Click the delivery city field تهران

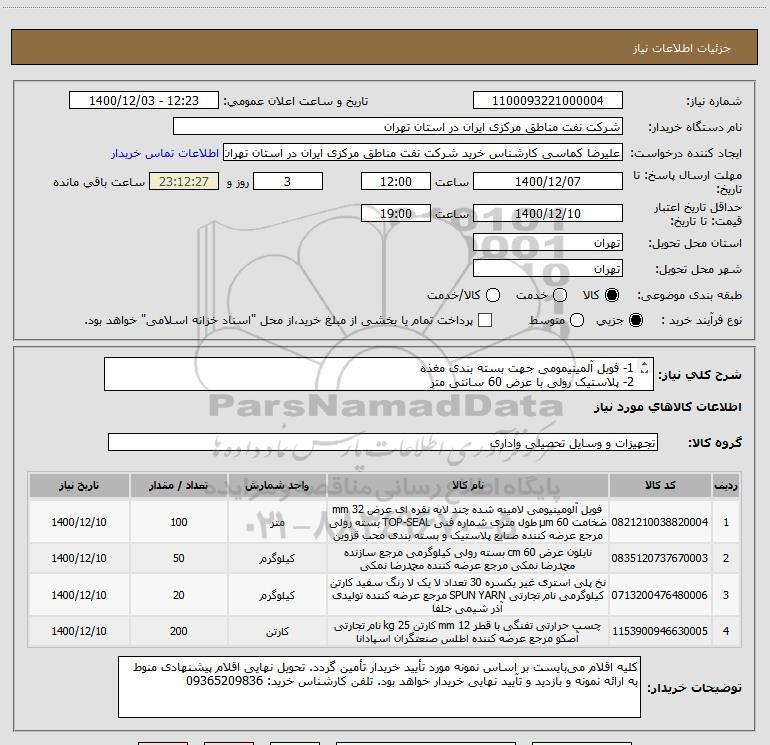(548, 269)
